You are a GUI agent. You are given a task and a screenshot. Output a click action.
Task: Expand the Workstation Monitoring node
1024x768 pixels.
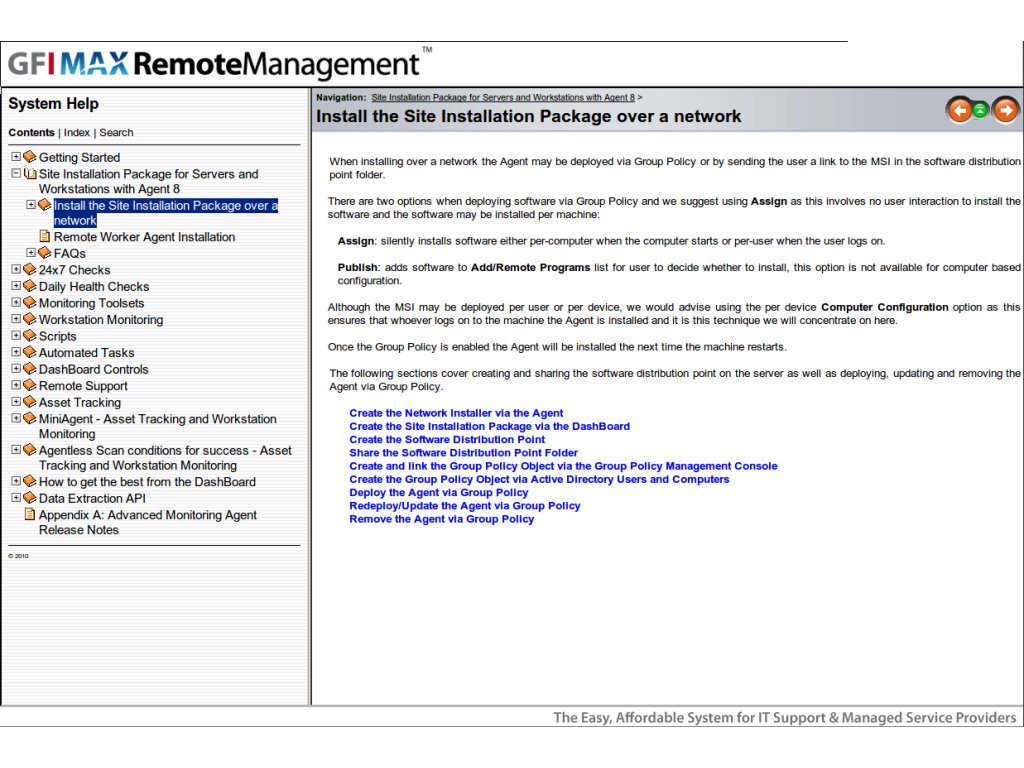click(16, 319)
